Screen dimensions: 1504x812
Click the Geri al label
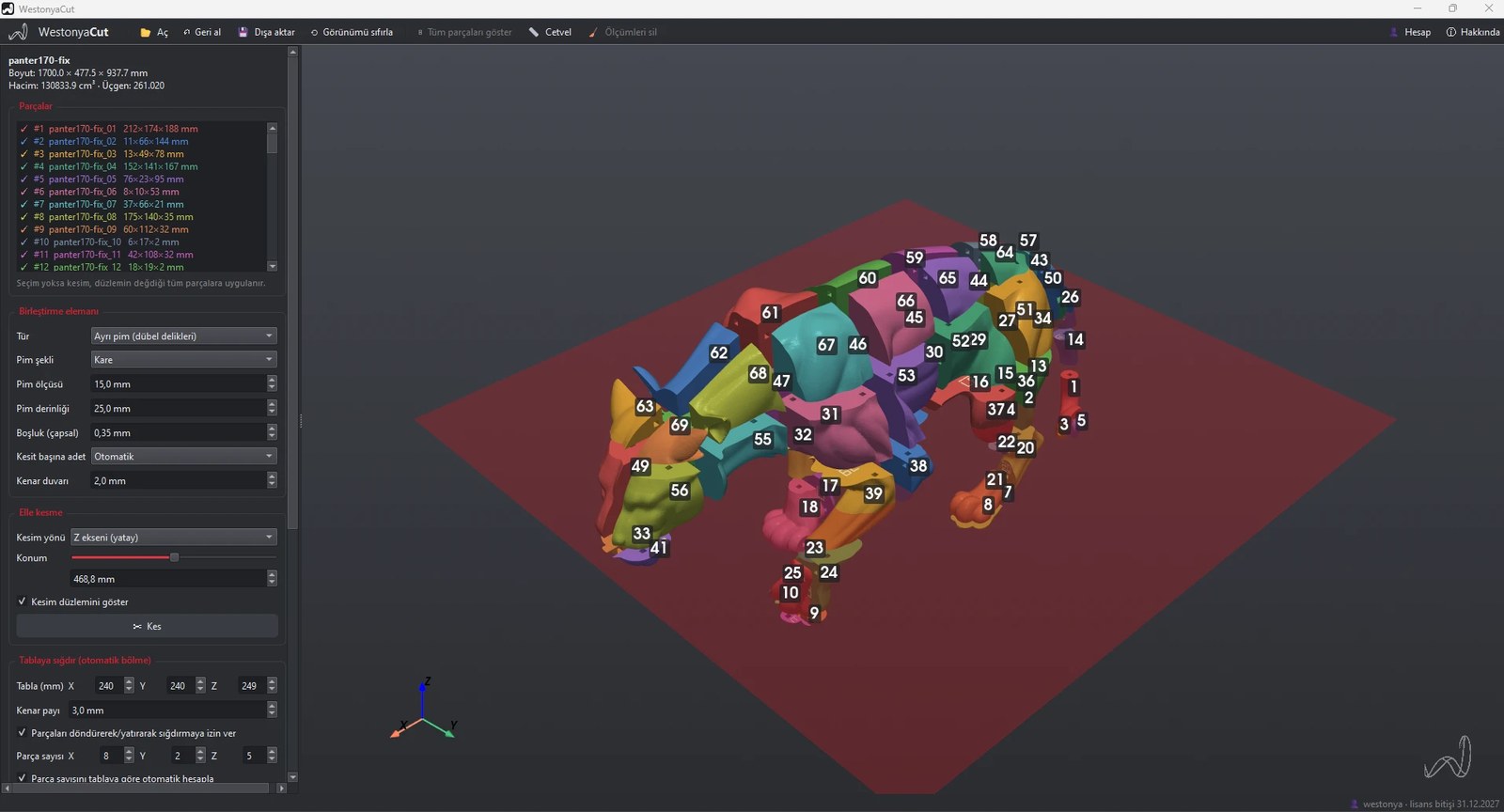[208, 32]
